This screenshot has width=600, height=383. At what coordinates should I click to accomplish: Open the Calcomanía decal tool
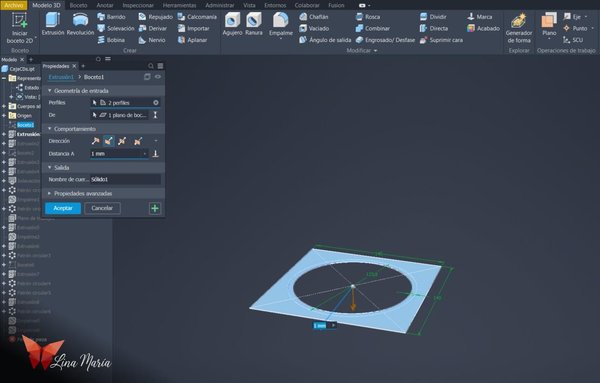197,17
